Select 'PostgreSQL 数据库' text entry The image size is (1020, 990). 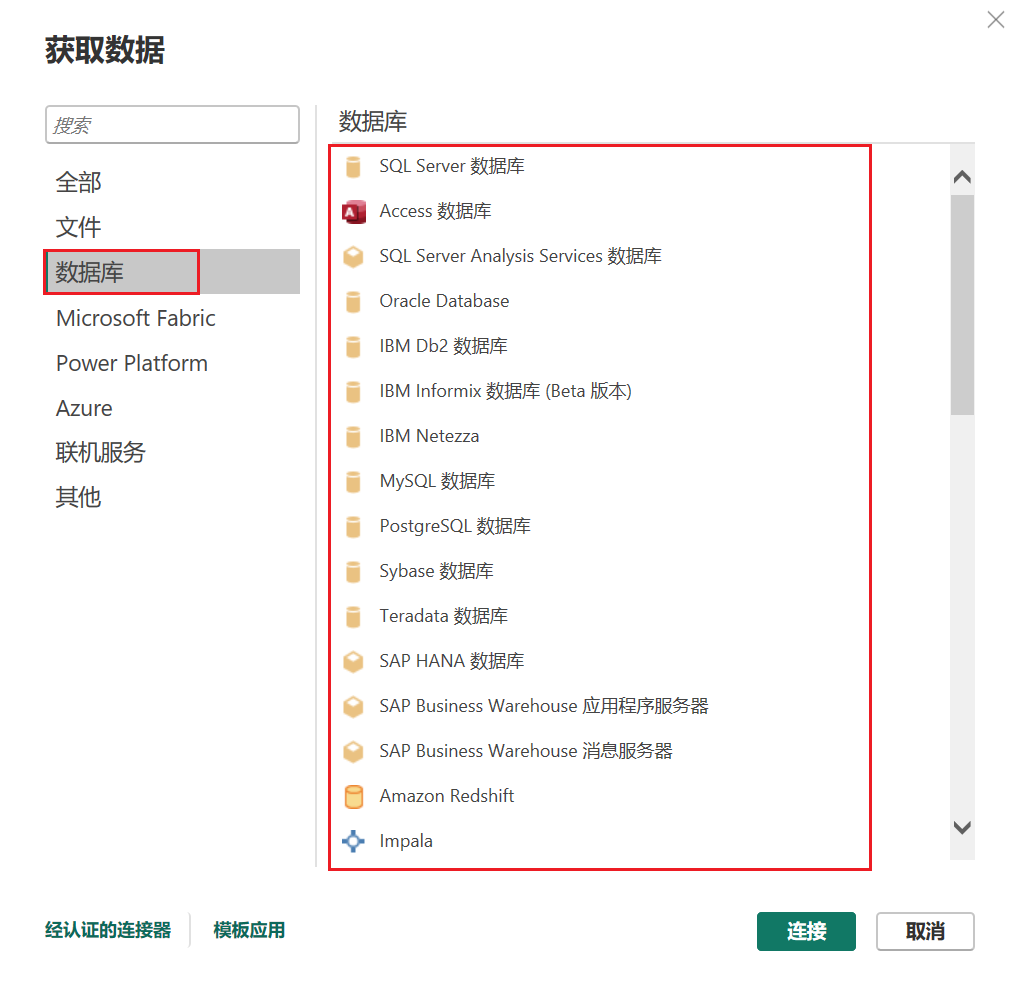(x=455, y=526)
